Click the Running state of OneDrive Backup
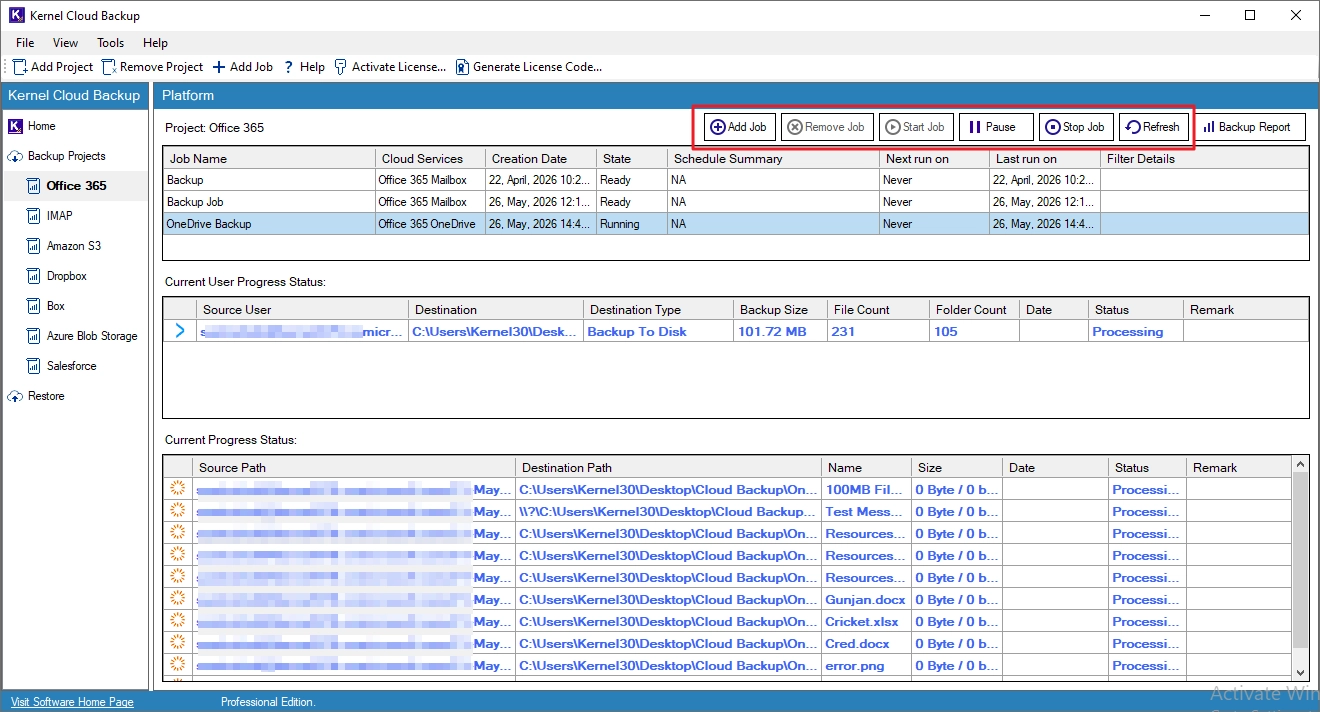The width and height of the screenshot is (1320, 712). pos(620,224)
